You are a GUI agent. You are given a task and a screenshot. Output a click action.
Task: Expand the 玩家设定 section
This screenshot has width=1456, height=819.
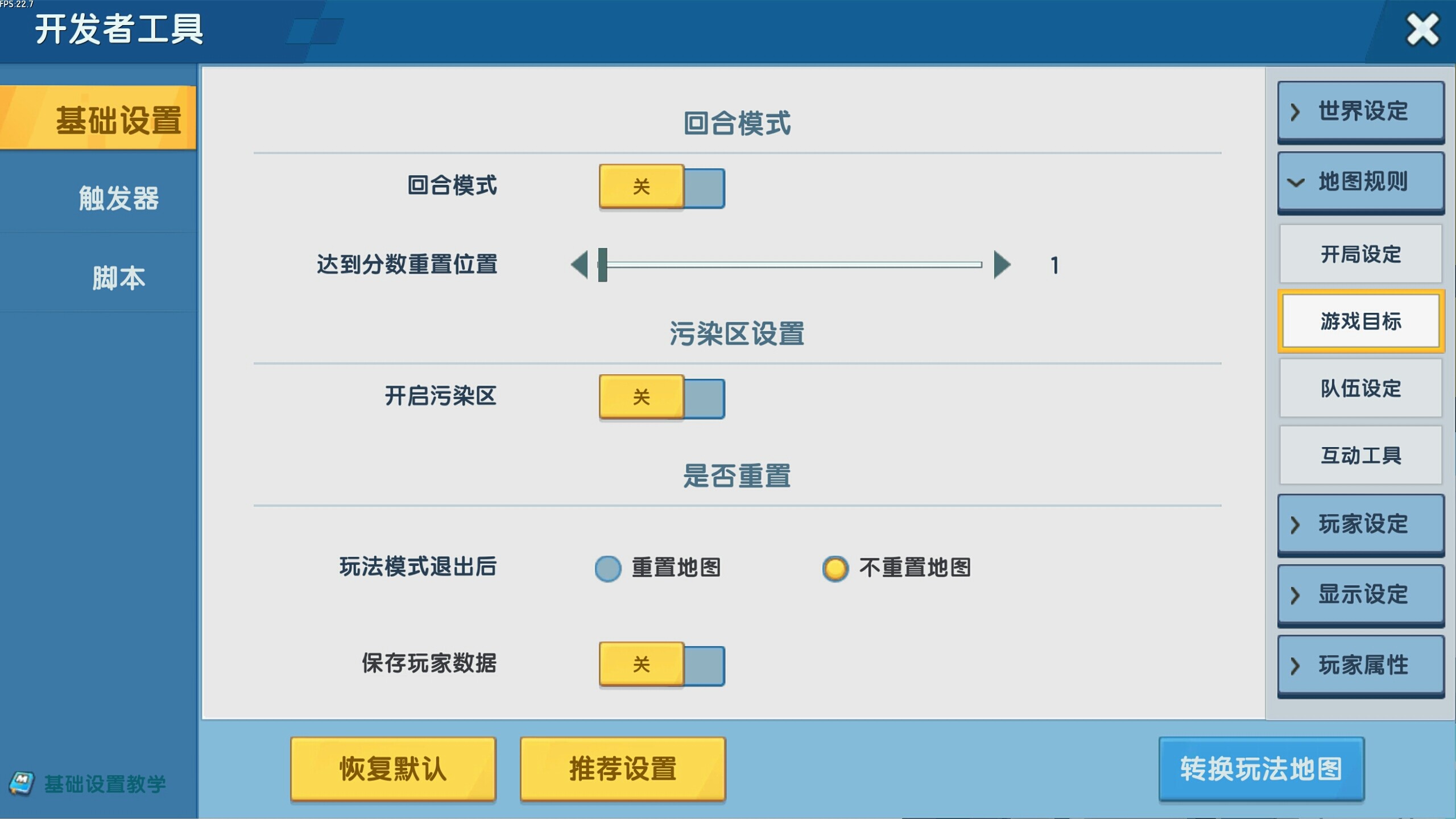pyautogui.click(x=1360, y=524)
